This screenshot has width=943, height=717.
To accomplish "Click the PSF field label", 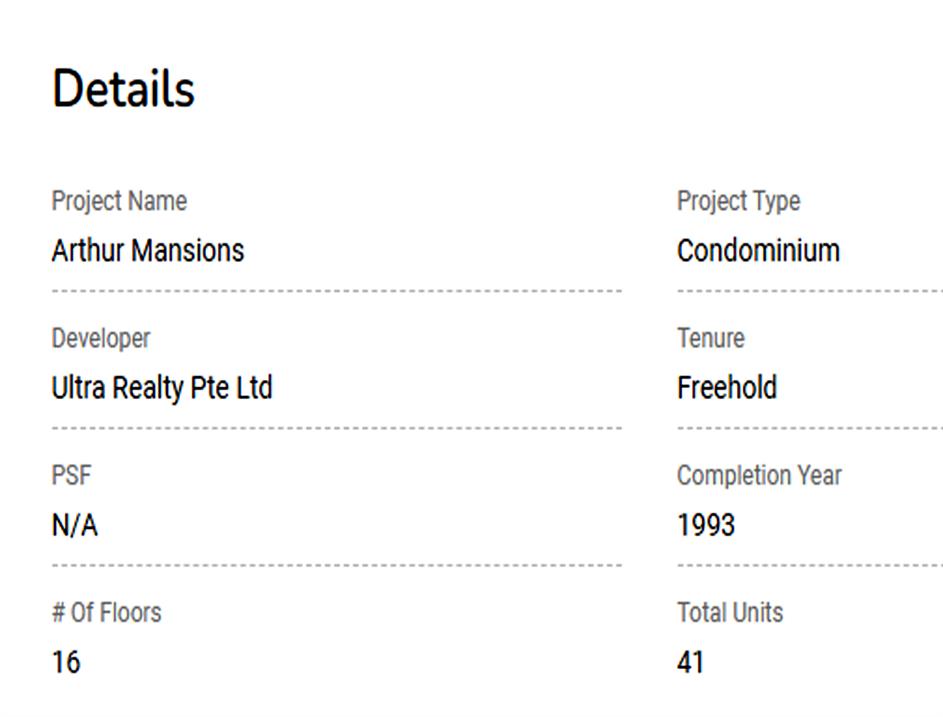I will (x=71, y=475).
